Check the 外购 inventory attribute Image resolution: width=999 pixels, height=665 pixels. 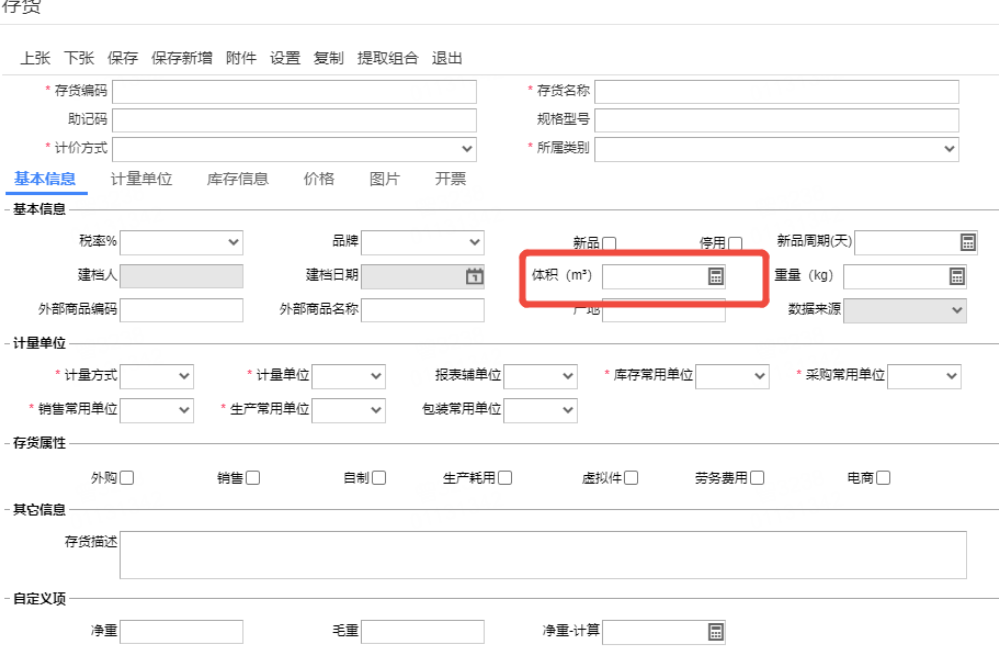coord(127,478)
